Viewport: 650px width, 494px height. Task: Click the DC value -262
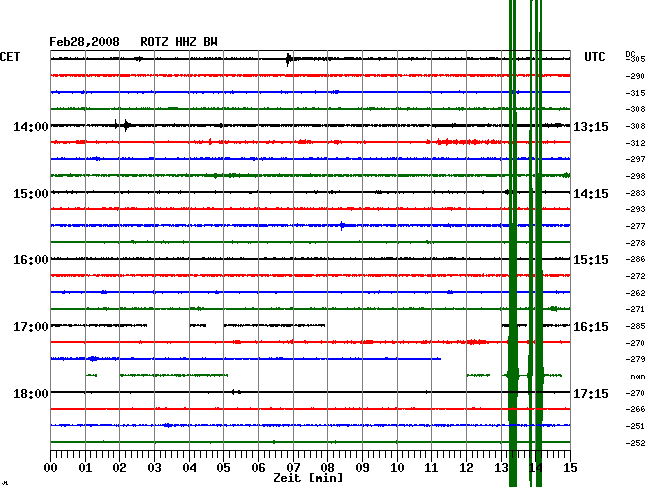(x=635, y=293)
